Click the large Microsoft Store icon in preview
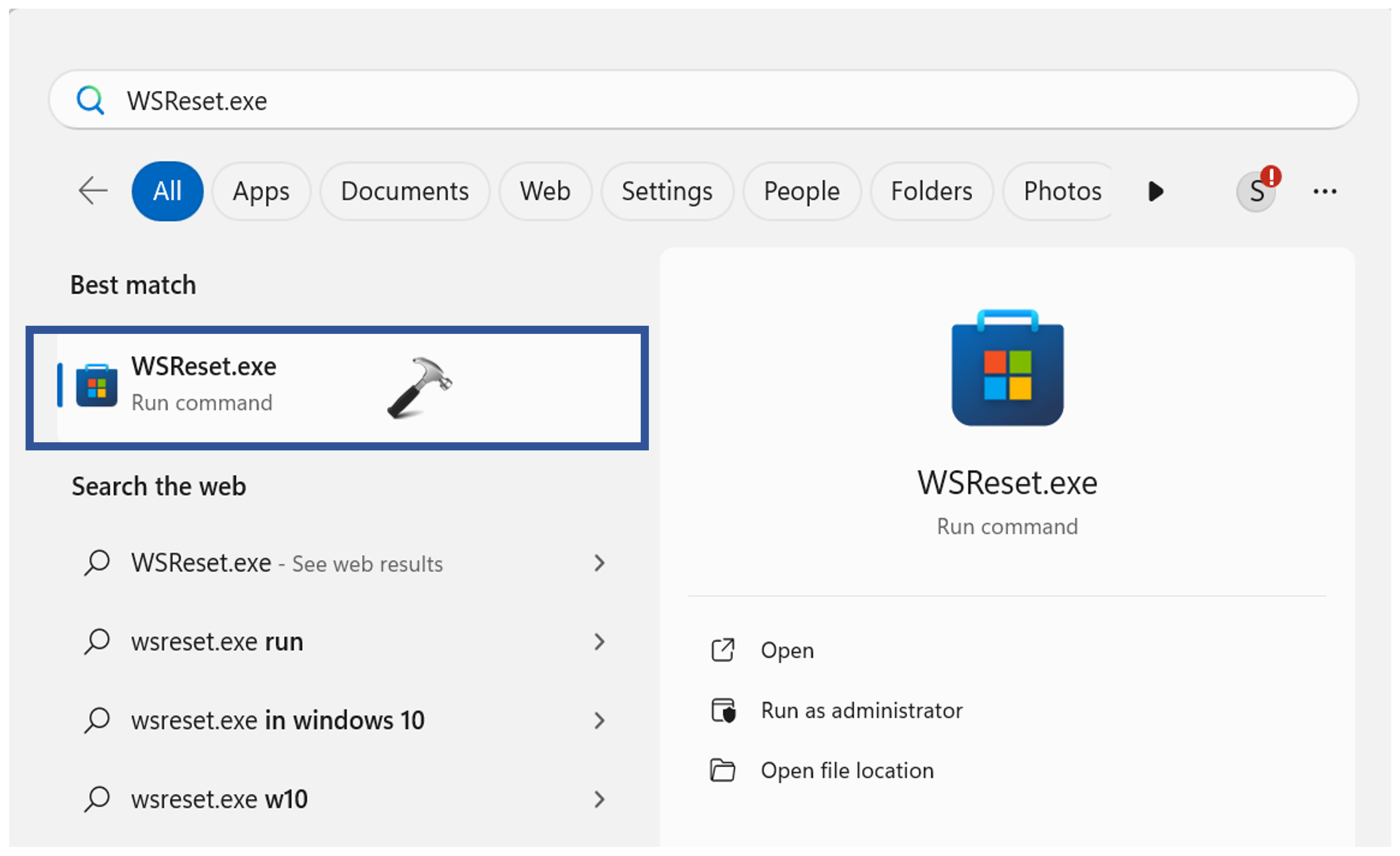Screen dimensions: 1400x856 point(1007,368)
